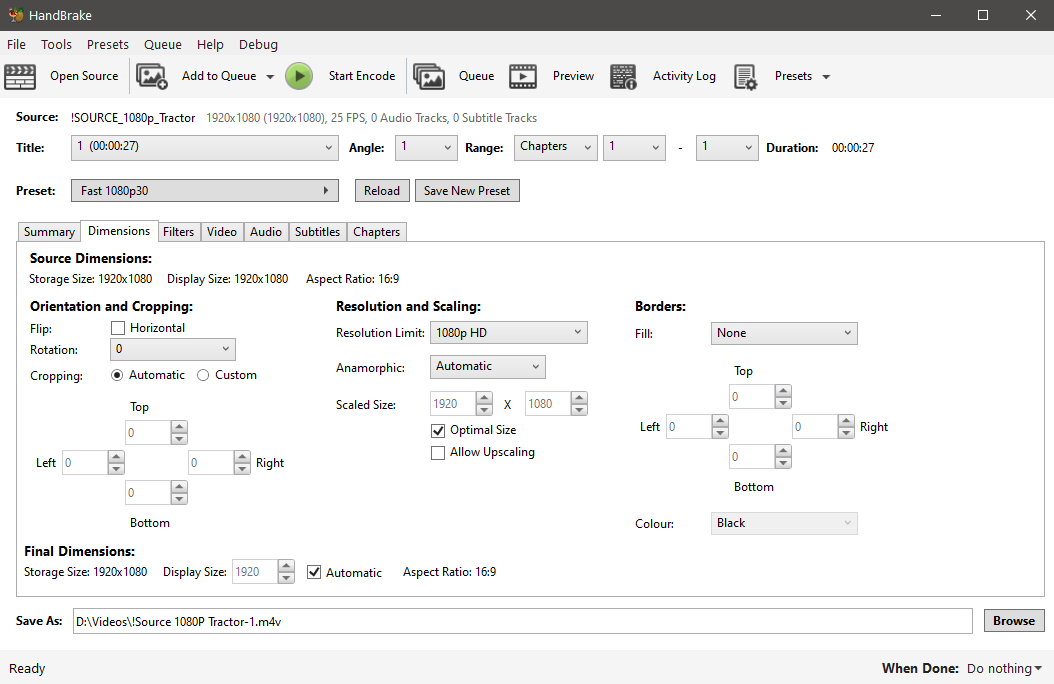The width and height of the screenshot is (1054, 684).
Task: Open the Activity Log icon
Action: 623,76
